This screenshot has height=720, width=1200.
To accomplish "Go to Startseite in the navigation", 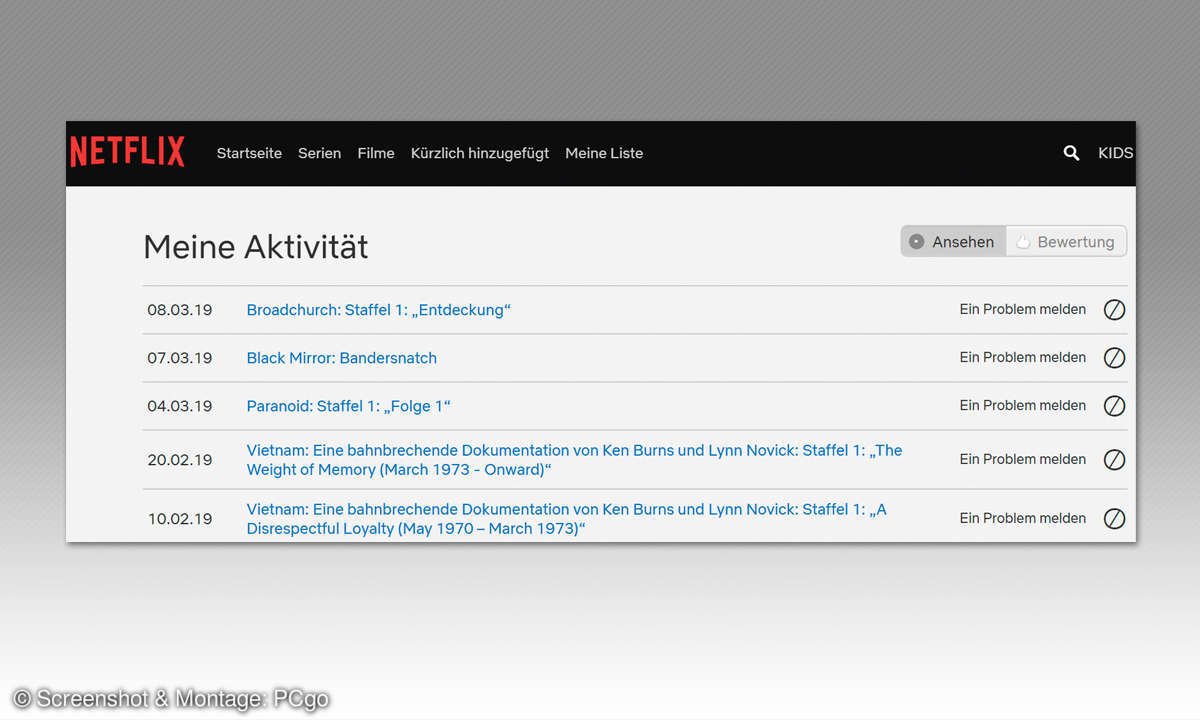I will [249, 153].
